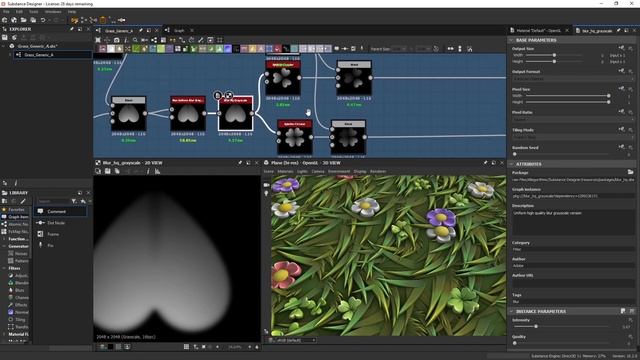640x360 pixels.
Task: Open the Help menu
Action: 72,12
